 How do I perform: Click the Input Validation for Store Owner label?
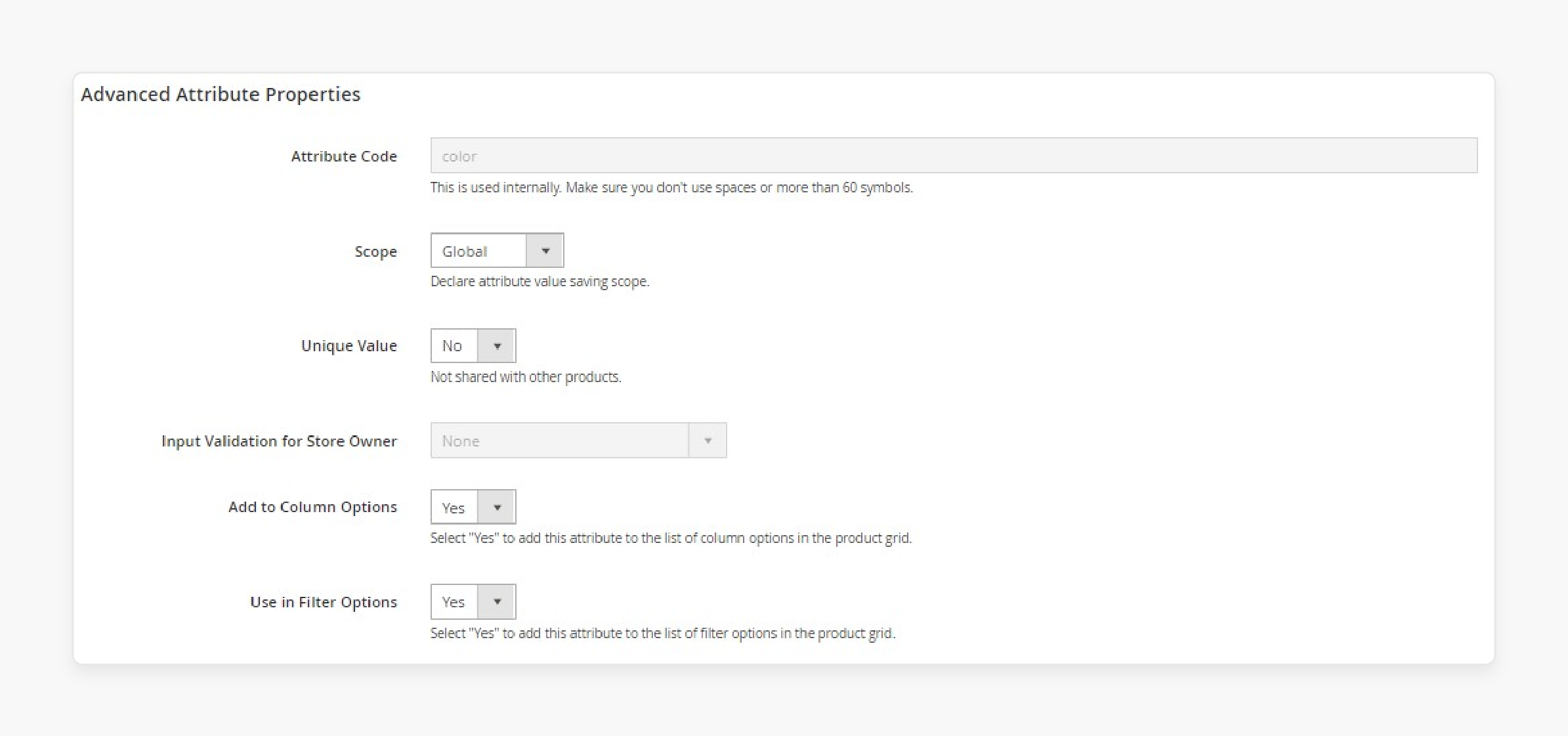pyautogui.click(x=279, y=441)
